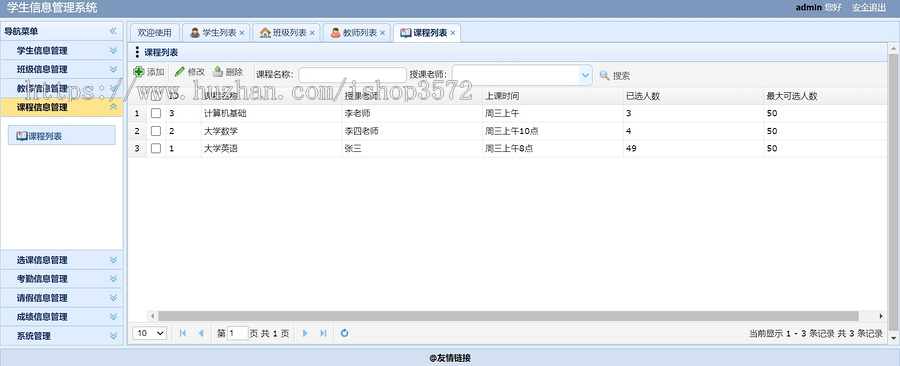Image resolution: width=900 pixels, height=366 pixels.
Task: Go to next page of records
Action: (x=305, y=333)
